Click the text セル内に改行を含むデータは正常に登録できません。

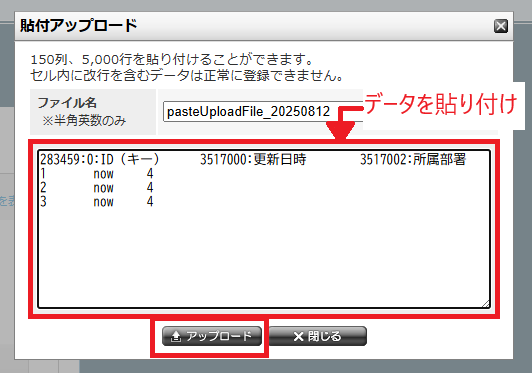tap(187, 75)
